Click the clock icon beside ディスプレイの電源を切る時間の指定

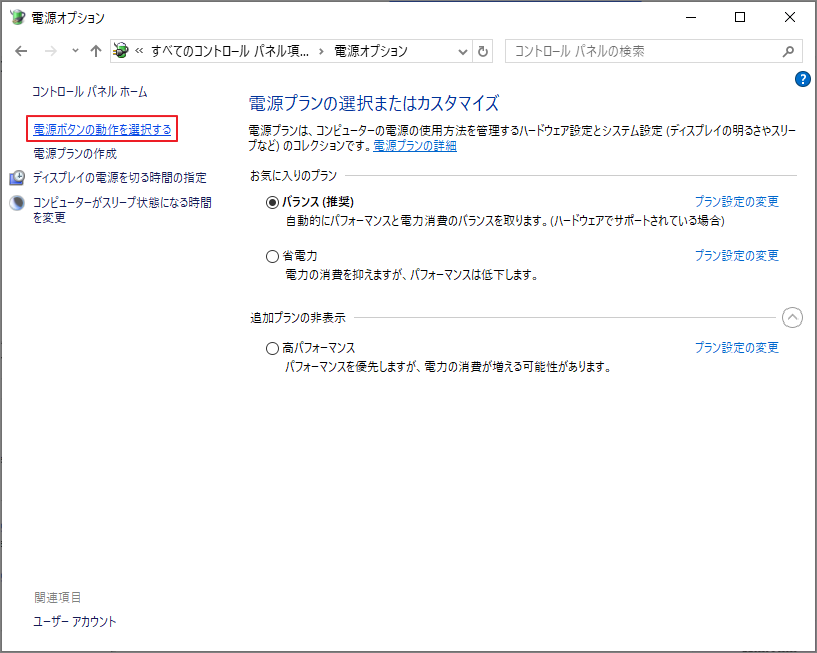tap(18, 176)
